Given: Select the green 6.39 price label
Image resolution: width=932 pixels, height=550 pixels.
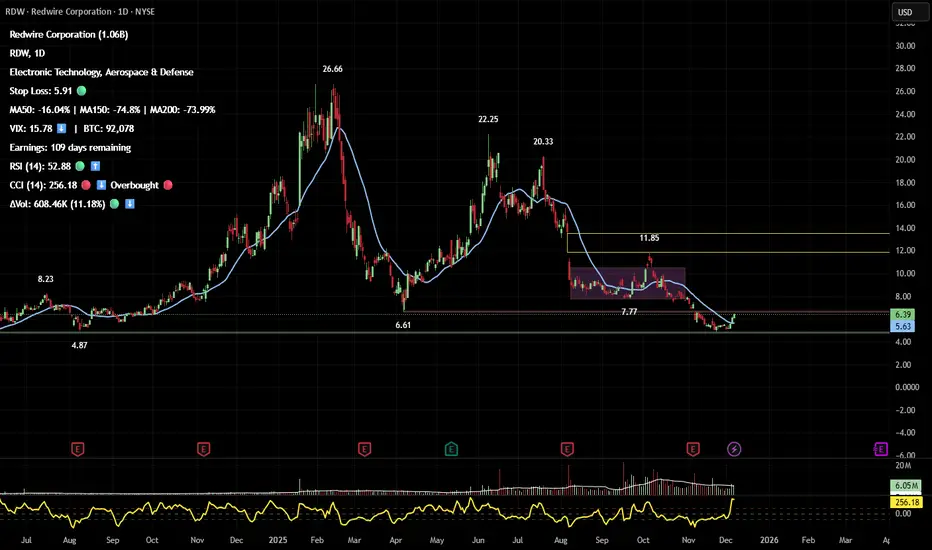Looking at the screenshot, I should click(902, 315).
